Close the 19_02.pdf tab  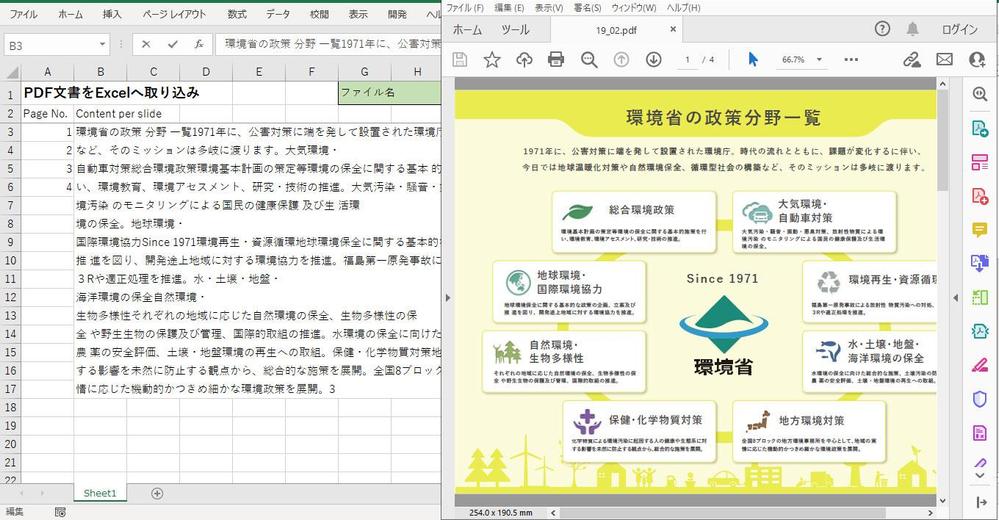click(673, 29)
